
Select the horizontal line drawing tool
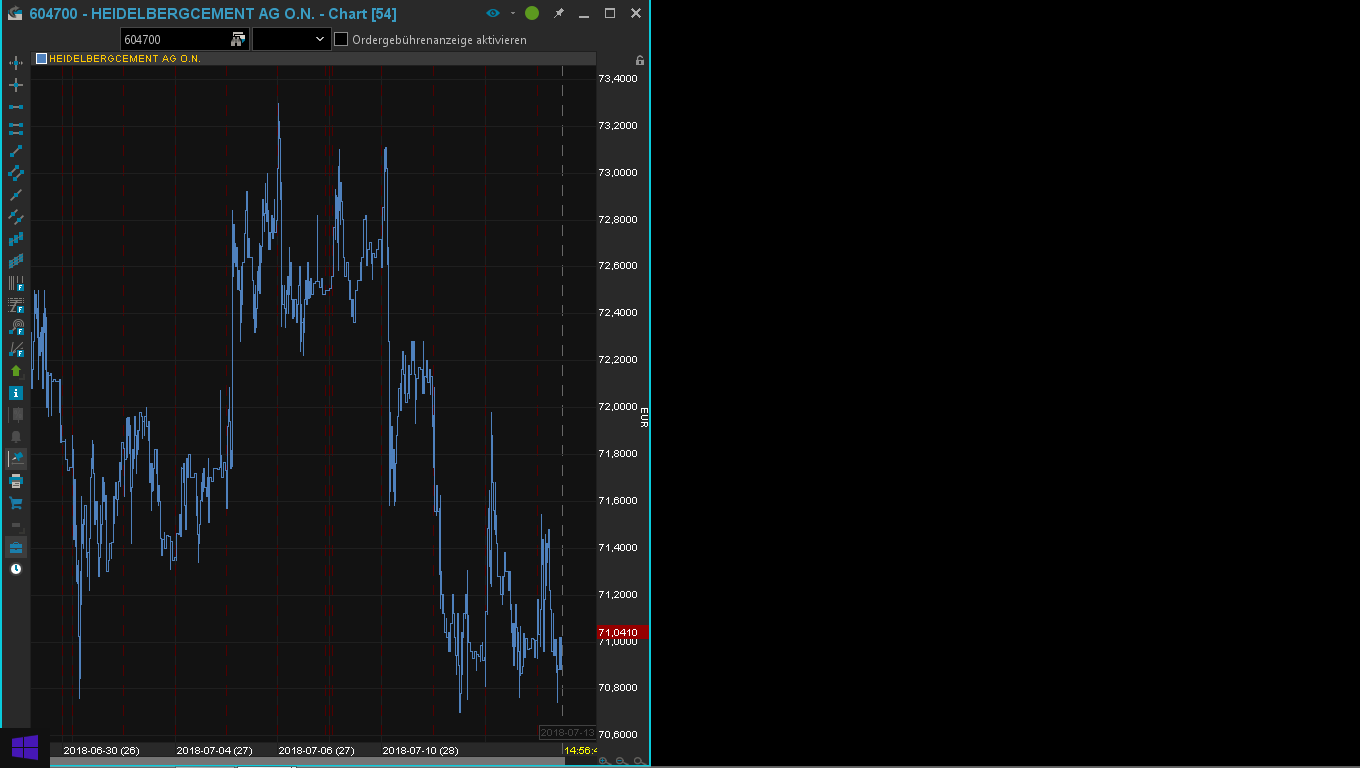tap(16, 107)
